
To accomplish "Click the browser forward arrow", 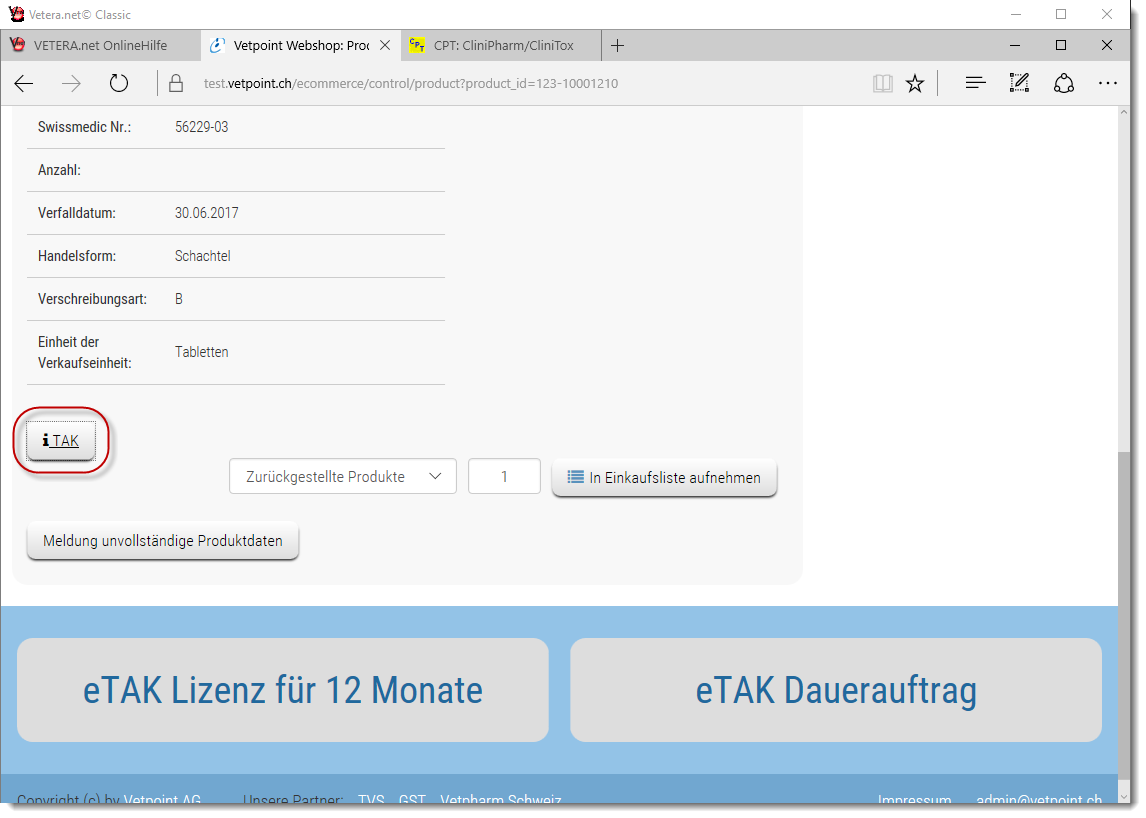I will [x=71, y=84].
